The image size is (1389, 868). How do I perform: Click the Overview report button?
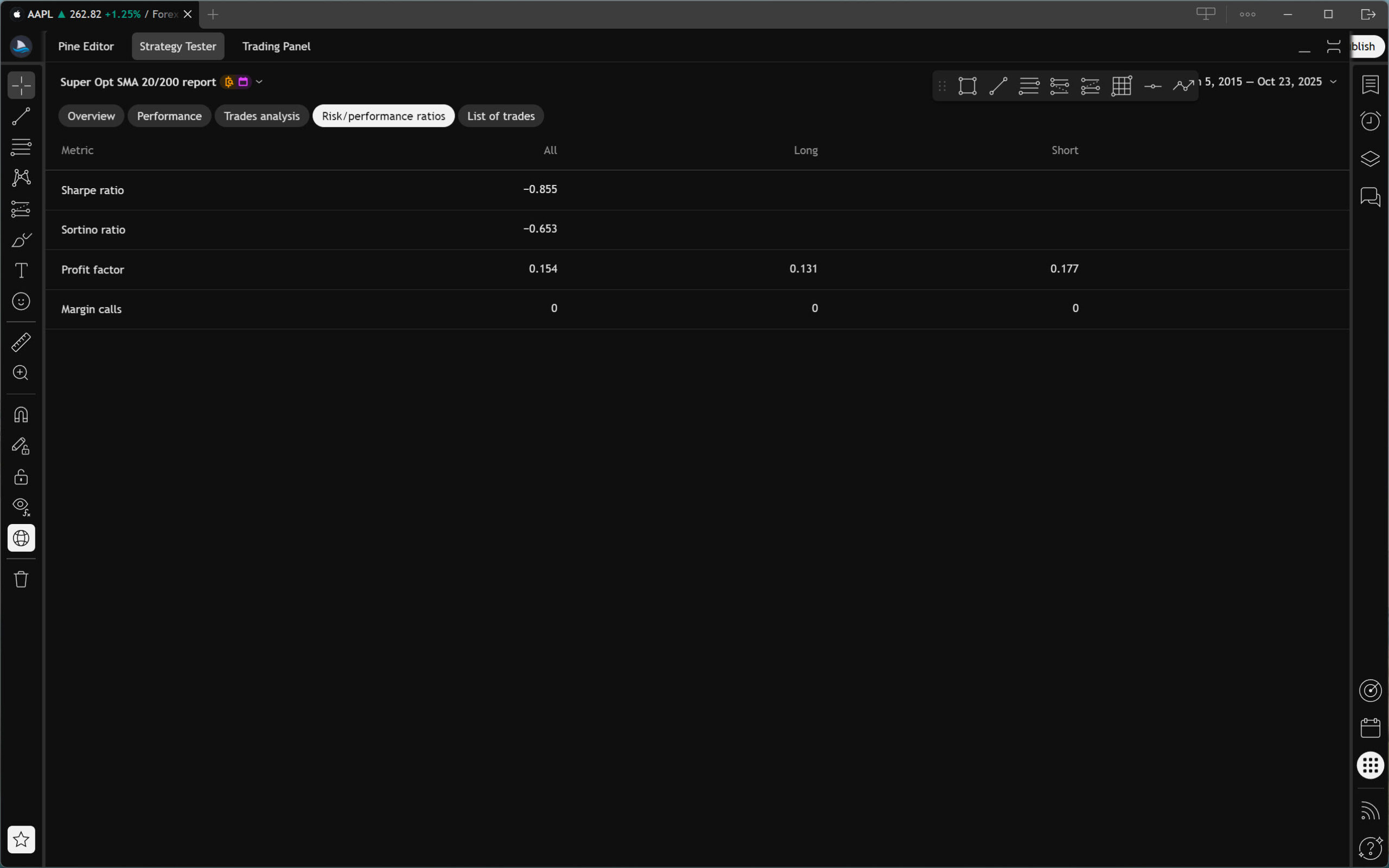[91, 116]
